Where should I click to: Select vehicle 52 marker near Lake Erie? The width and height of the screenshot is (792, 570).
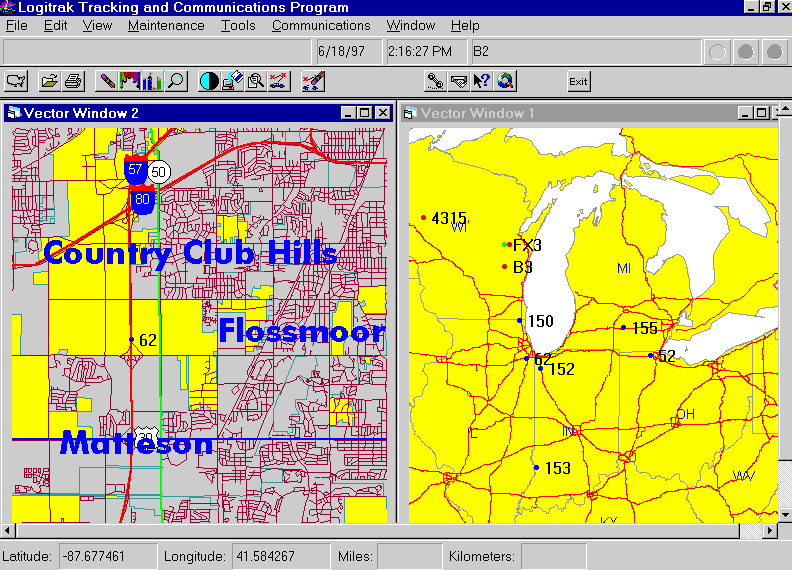[650, 356]
